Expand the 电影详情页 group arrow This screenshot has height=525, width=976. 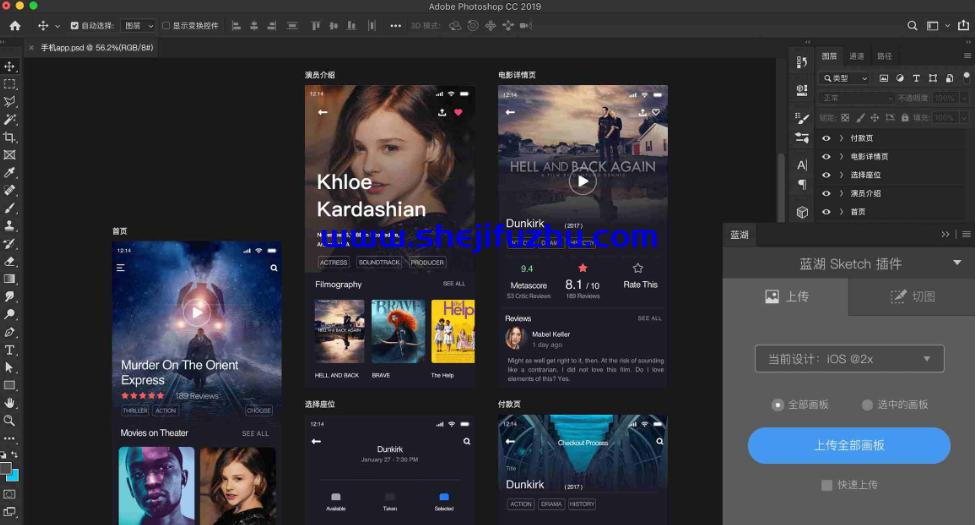tap(842, 156)
